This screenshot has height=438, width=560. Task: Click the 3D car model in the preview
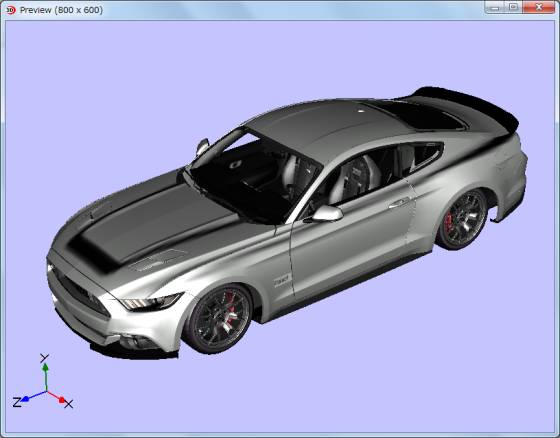pos(287,223)
